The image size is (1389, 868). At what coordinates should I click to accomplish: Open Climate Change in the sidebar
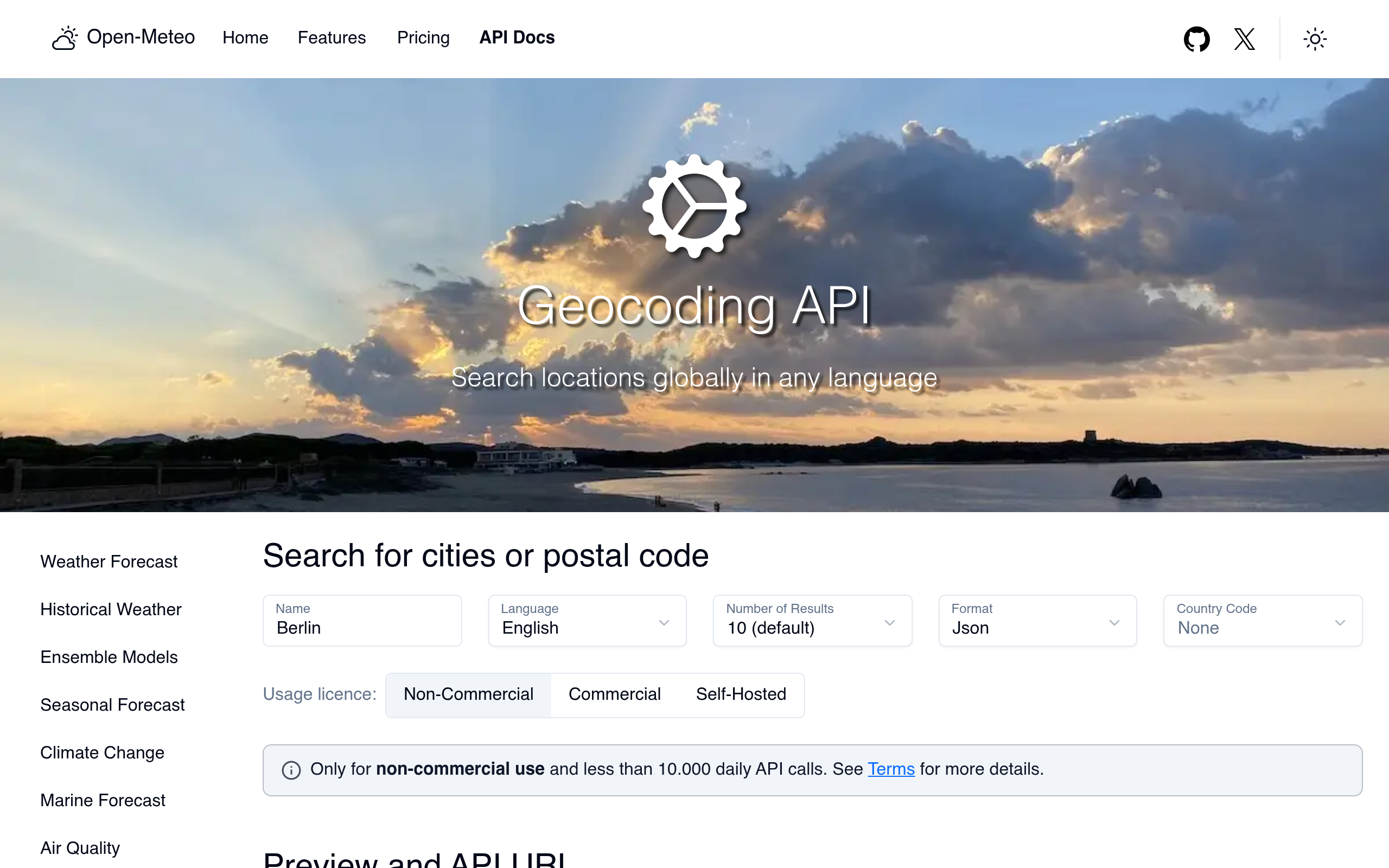pos(102,752)
